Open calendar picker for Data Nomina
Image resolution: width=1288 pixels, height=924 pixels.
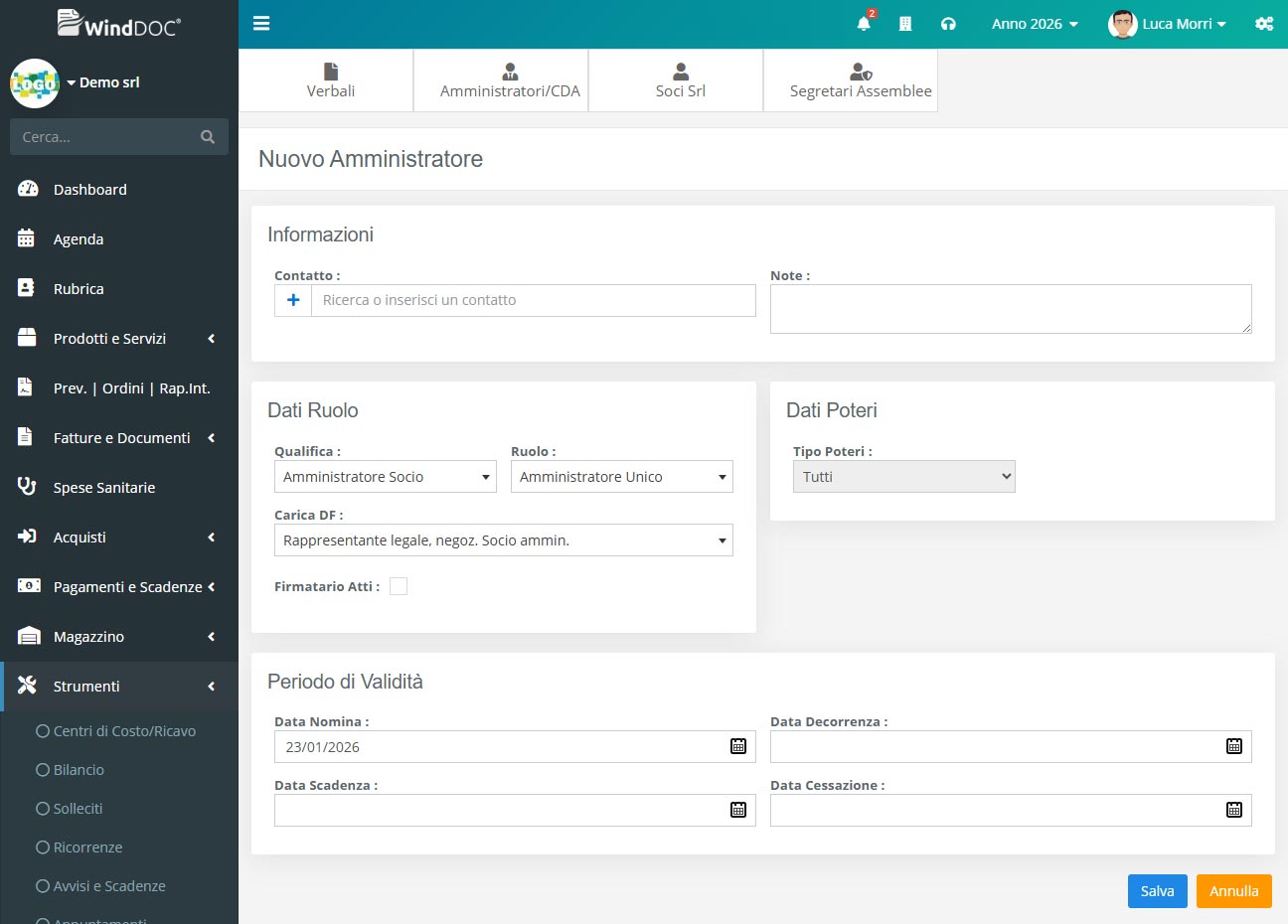tap(738, 746)
